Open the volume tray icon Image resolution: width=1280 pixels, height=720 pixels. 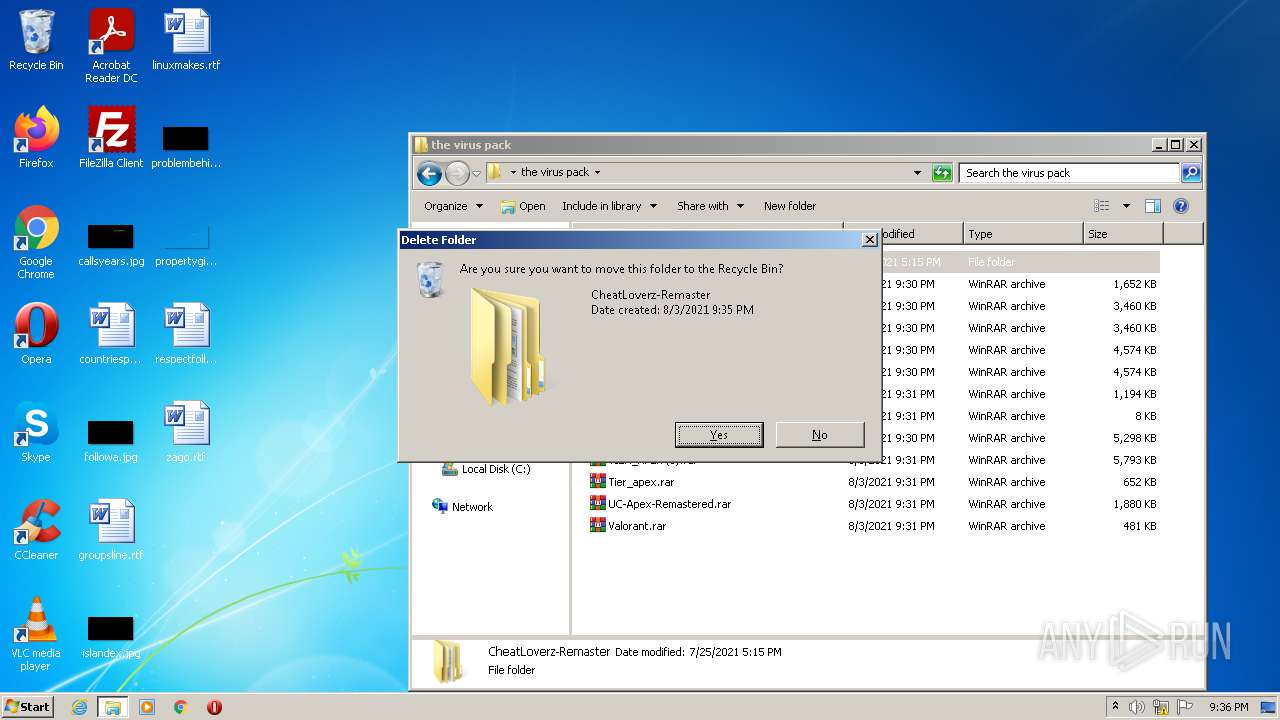coord(1137,707)
